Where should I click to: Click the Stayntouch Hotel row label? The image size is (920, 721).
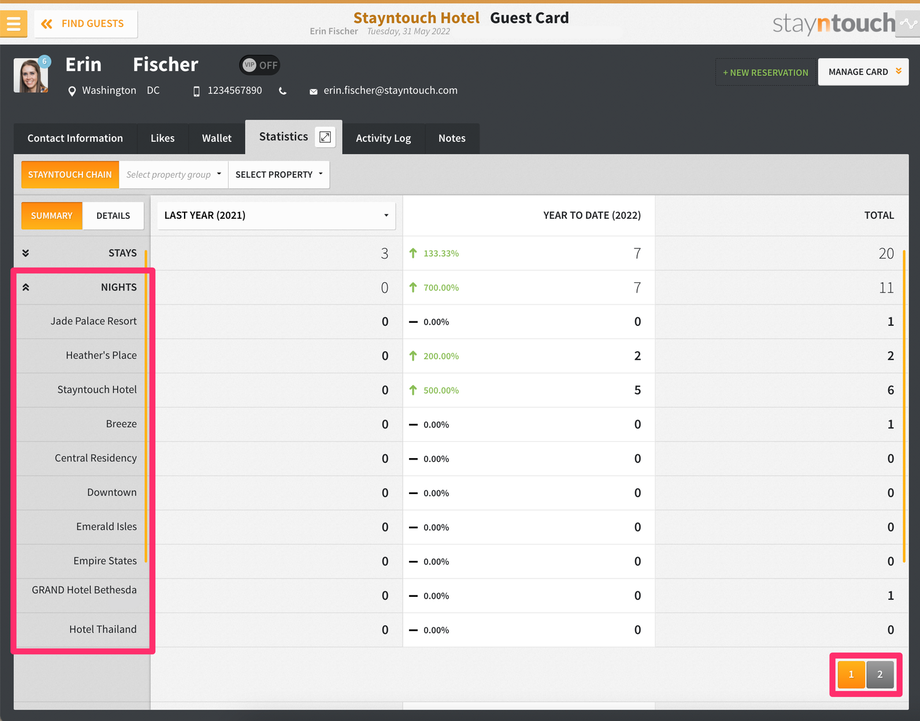click(97, 390)
